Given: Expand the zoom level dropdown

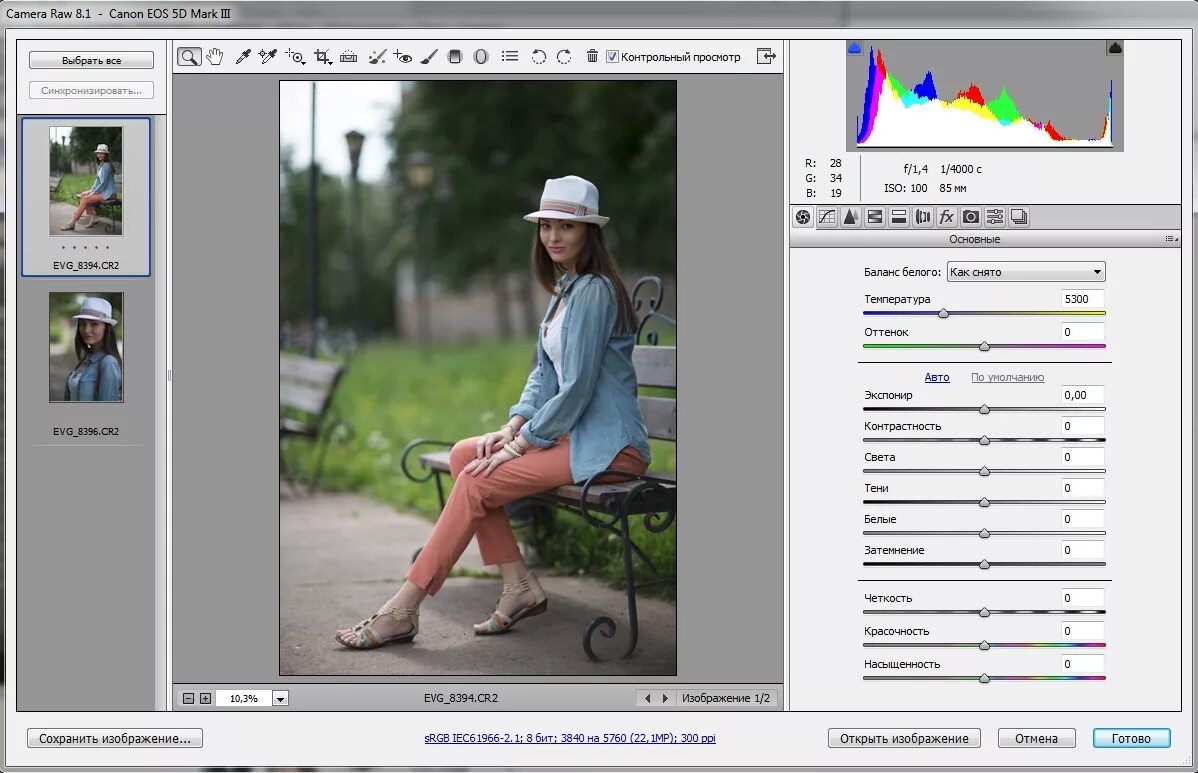Looking at the screenshot, I should pos(280,699).
